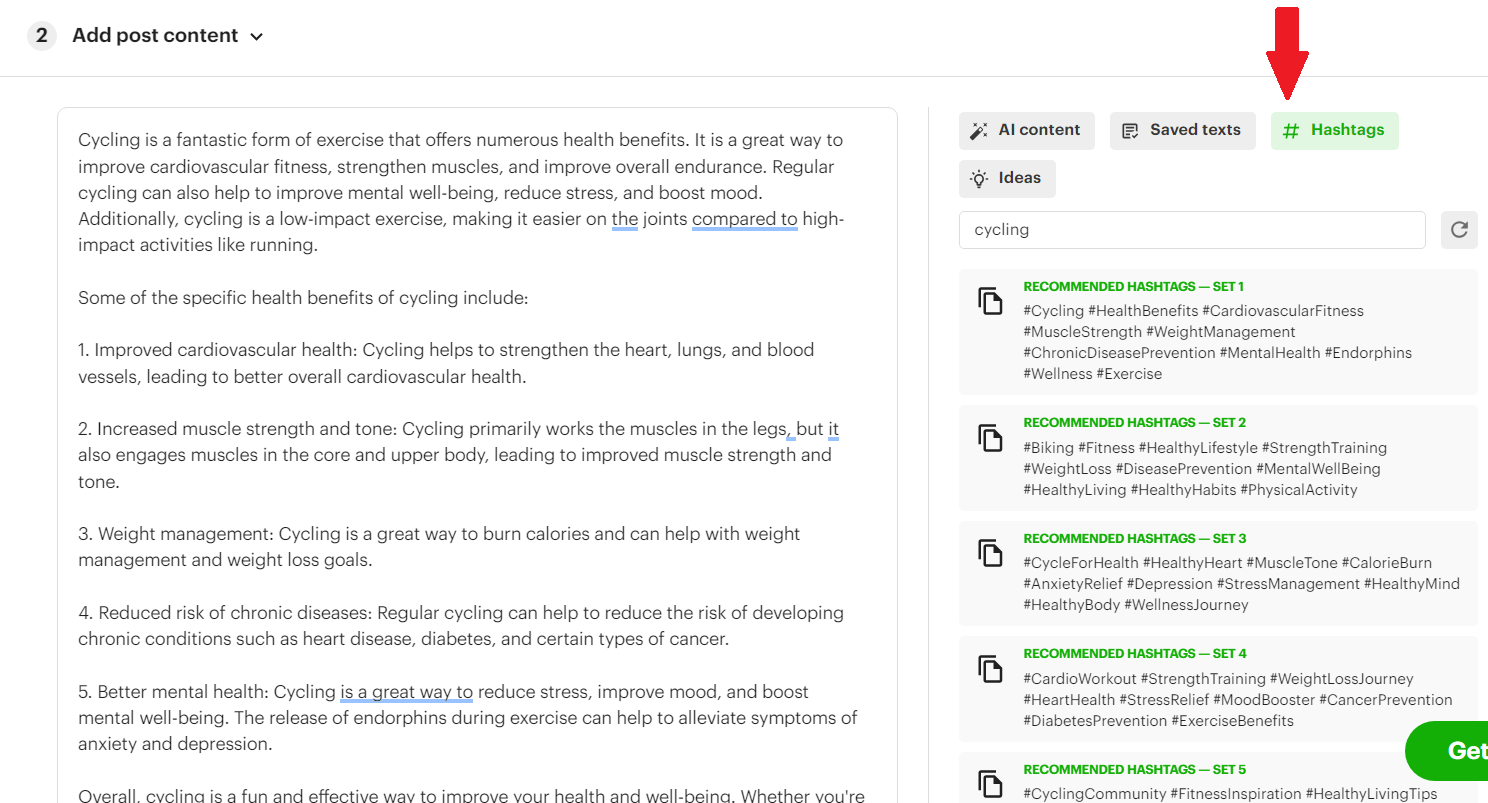Click the #CycleForHealth #HealthyHeart hashtag text
The image size is (1488, 803).
[1242, 584]
